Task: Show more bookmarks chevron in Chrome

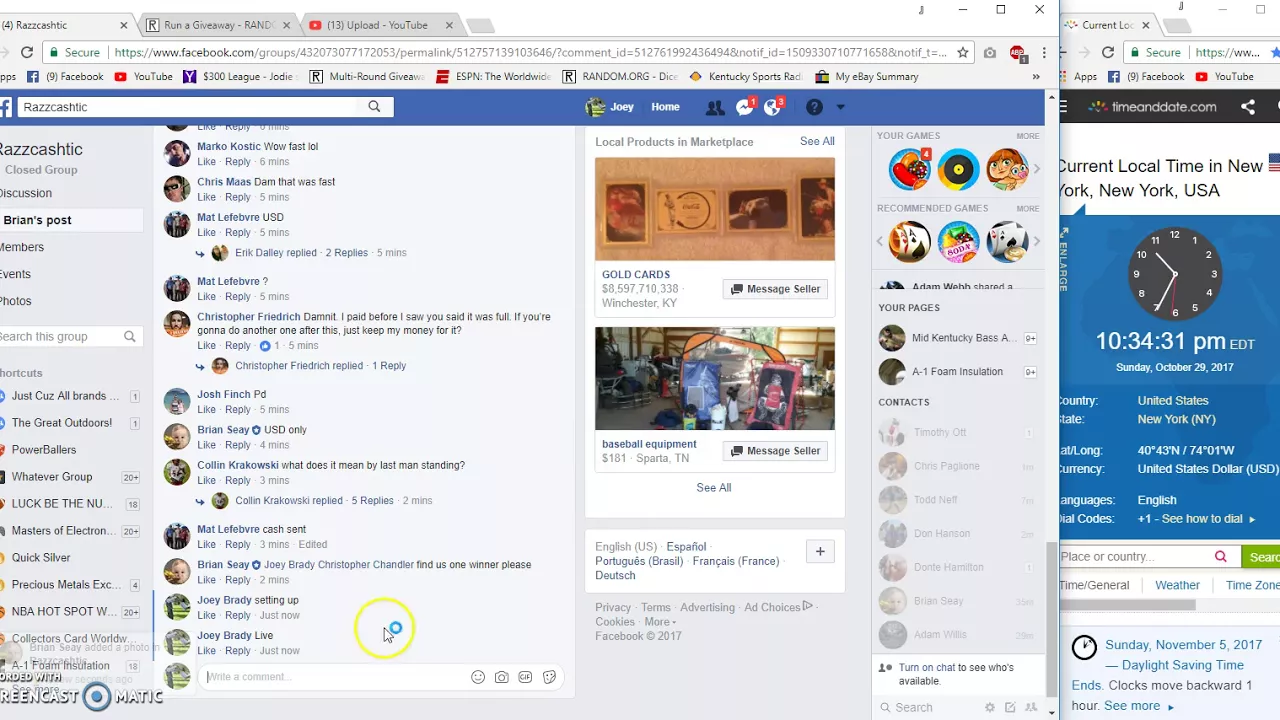Action: tap(1036, 77)
